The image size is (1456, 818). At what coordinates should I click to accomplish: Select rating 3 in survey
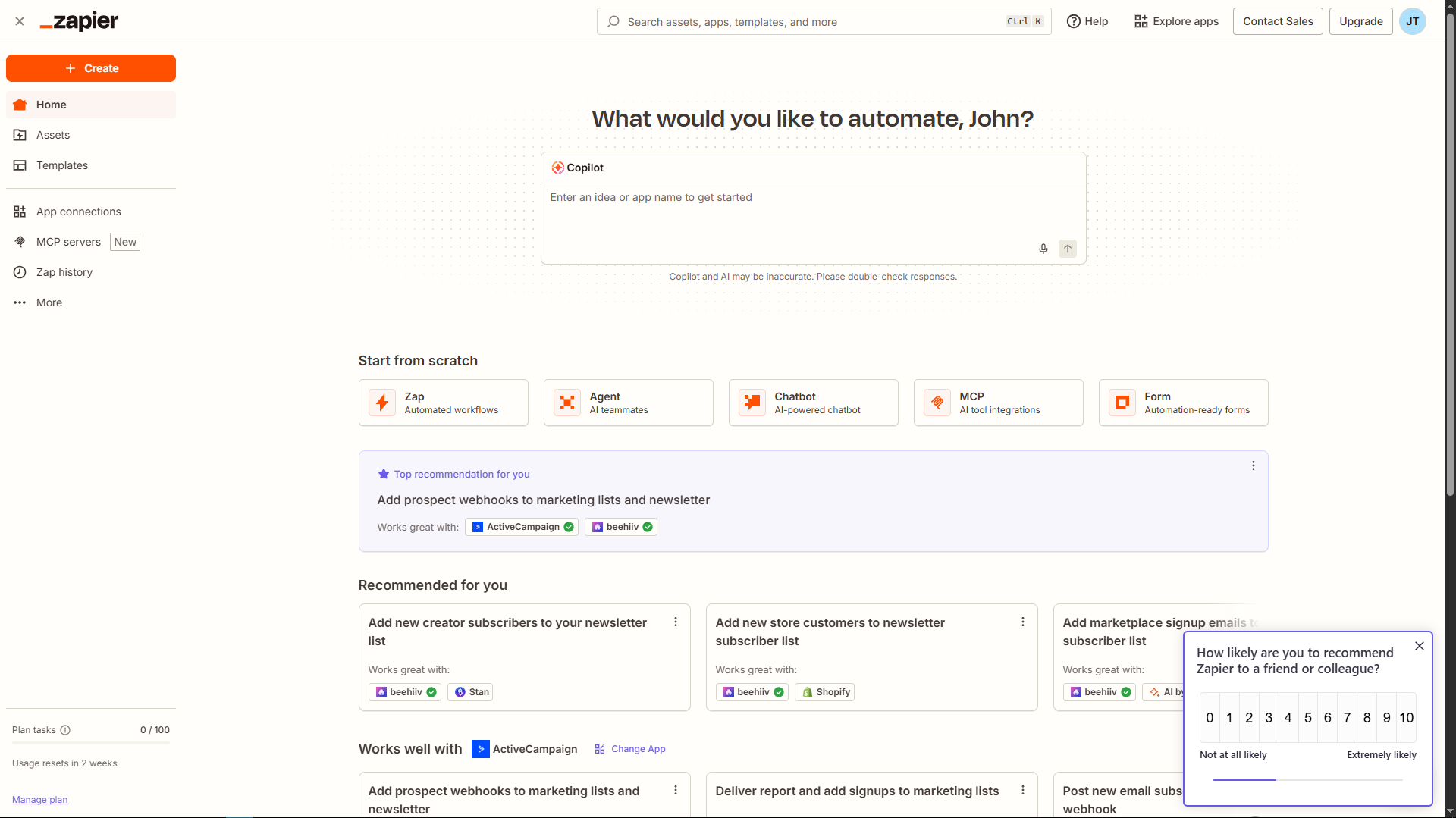1269,717
